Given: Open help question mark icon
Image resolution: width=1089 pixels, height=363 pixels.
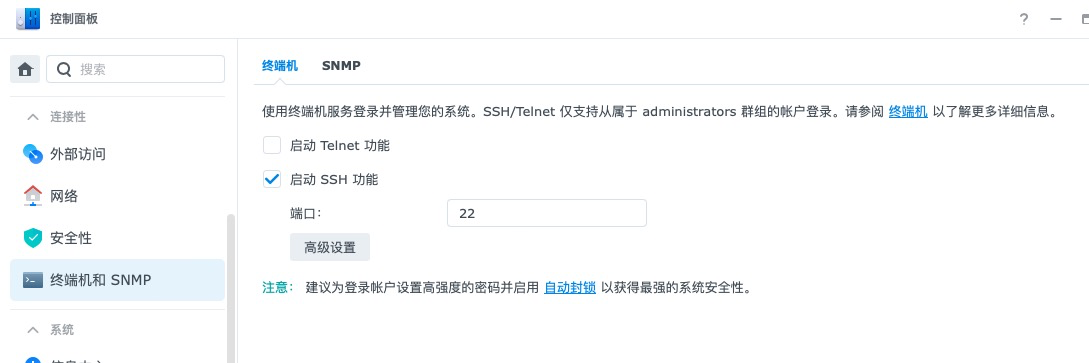Looking at the screenshot, I should [x=1023, y=19].
